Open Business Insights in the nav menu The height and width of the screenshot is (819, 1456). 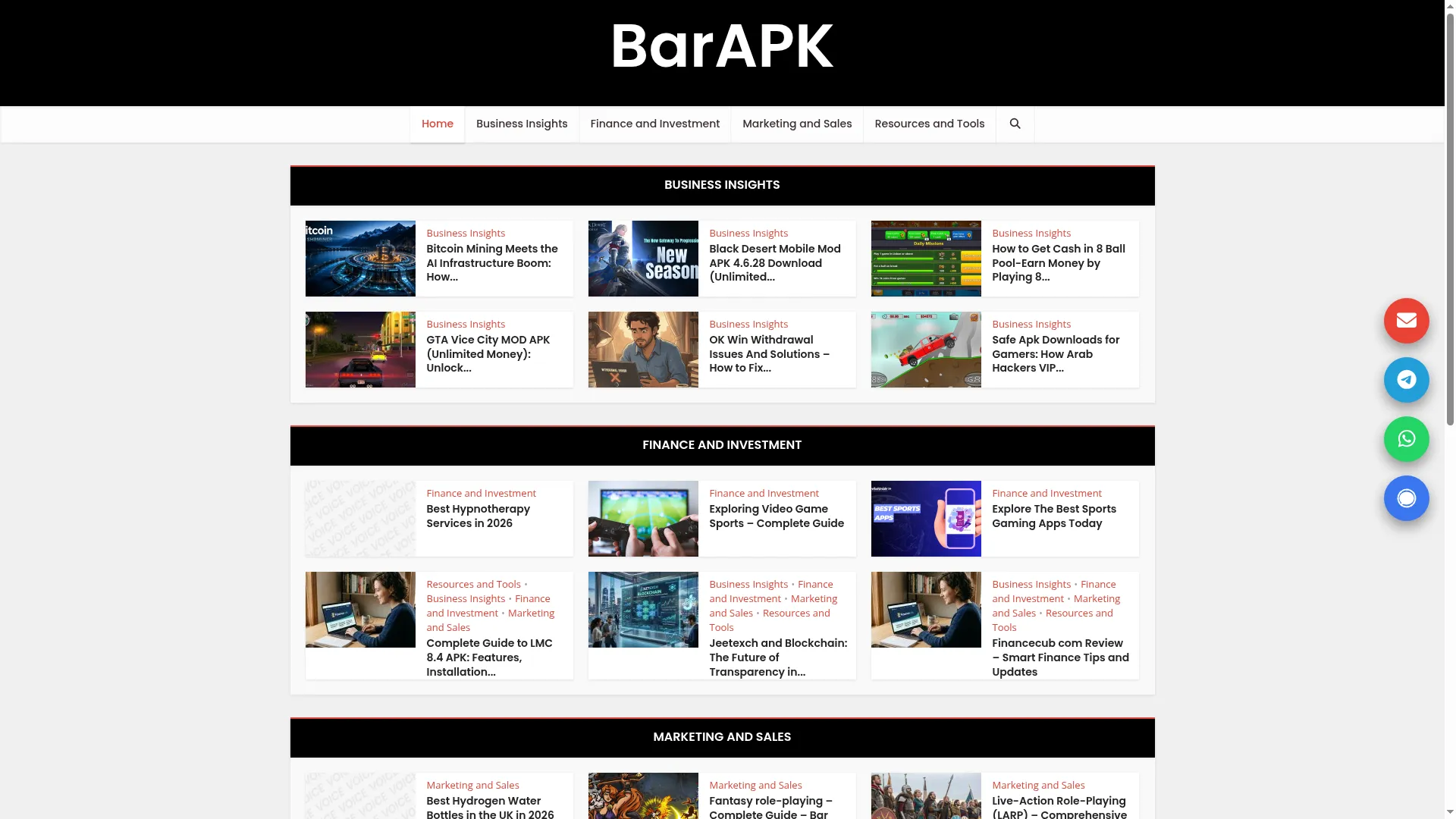(522, 124)
